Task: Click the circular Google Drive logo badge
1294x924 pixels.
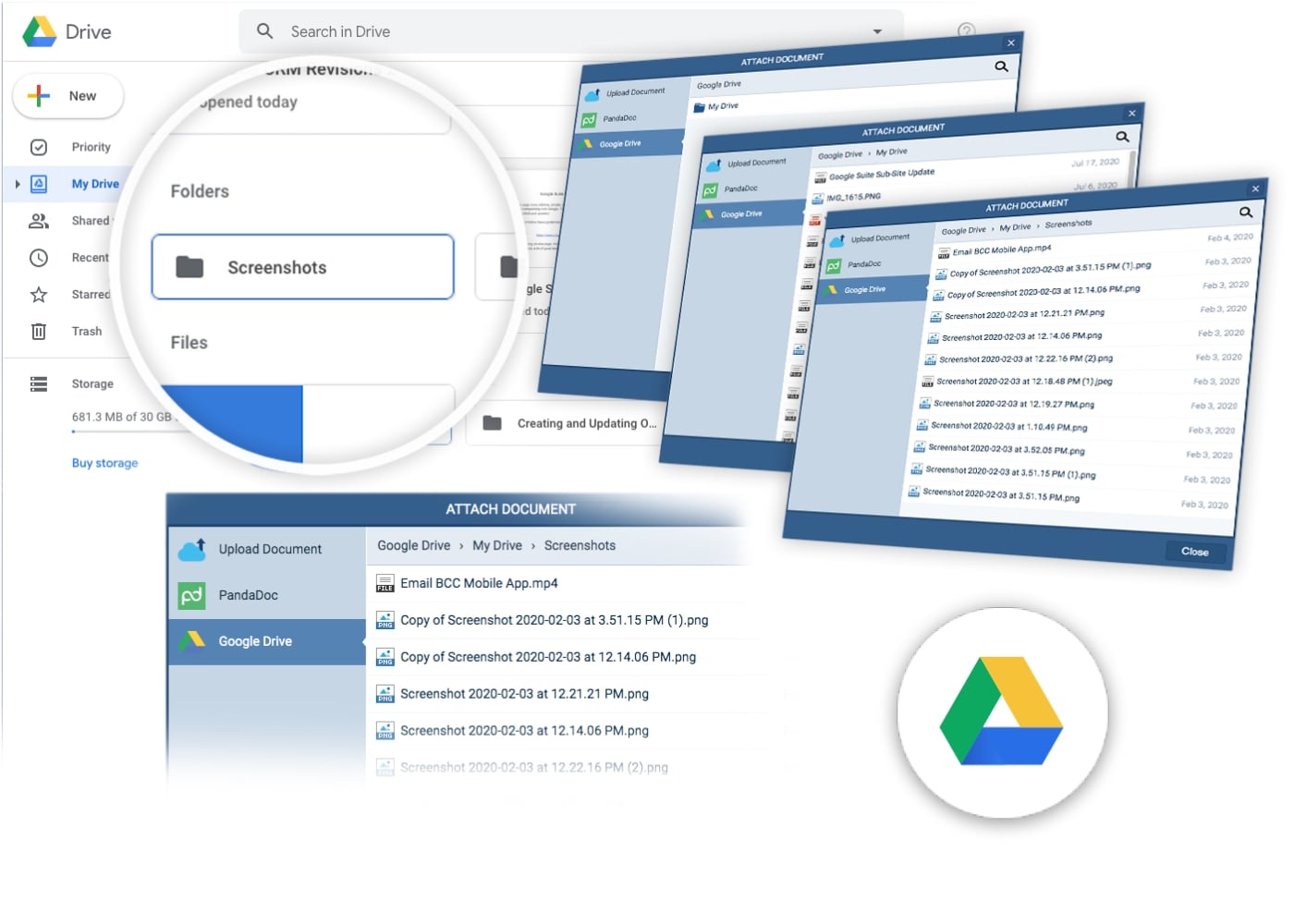Action: [x=1001, y=711]
